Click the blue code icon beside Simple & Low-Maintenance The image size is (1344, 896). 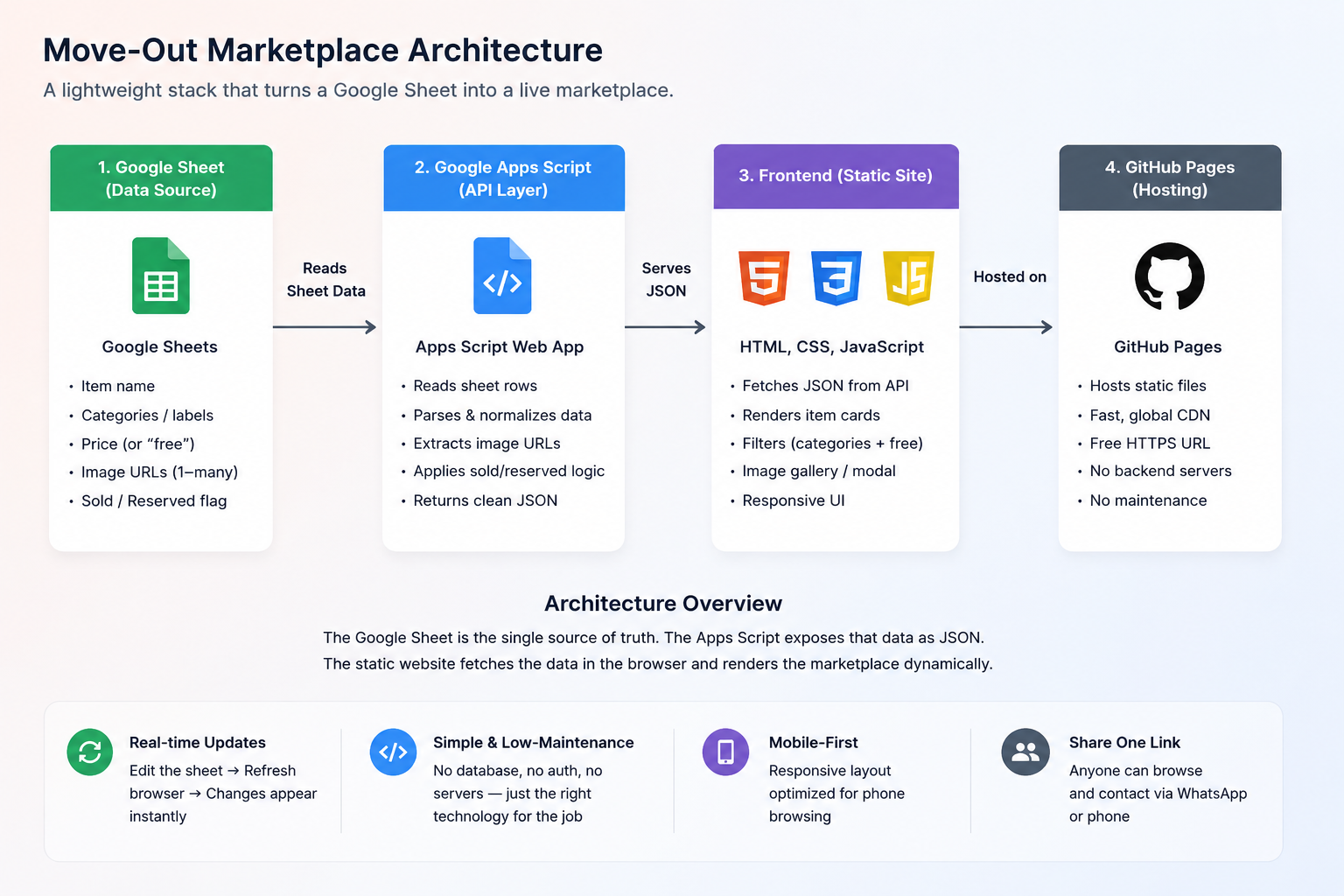tap(393, 752)
